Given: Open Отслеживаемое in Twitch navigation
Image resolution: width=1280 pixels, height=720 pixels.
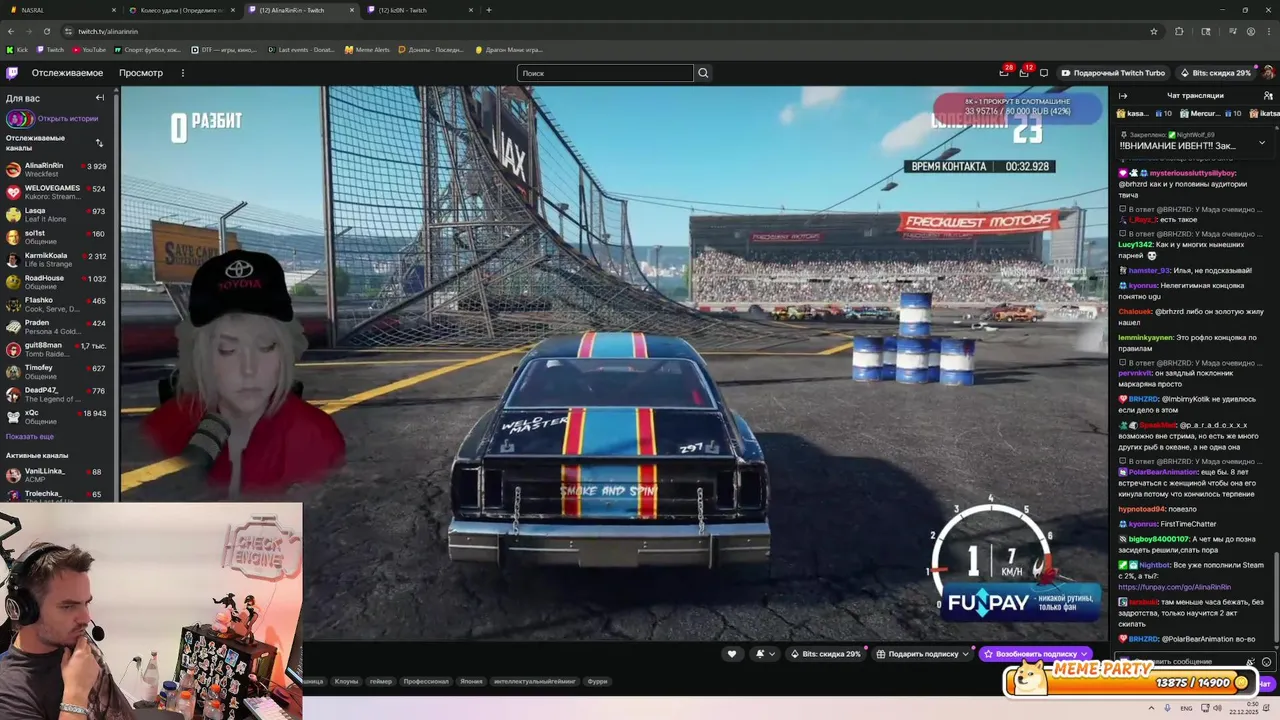Looking at the screenshot, I should [x=67, y=73].
